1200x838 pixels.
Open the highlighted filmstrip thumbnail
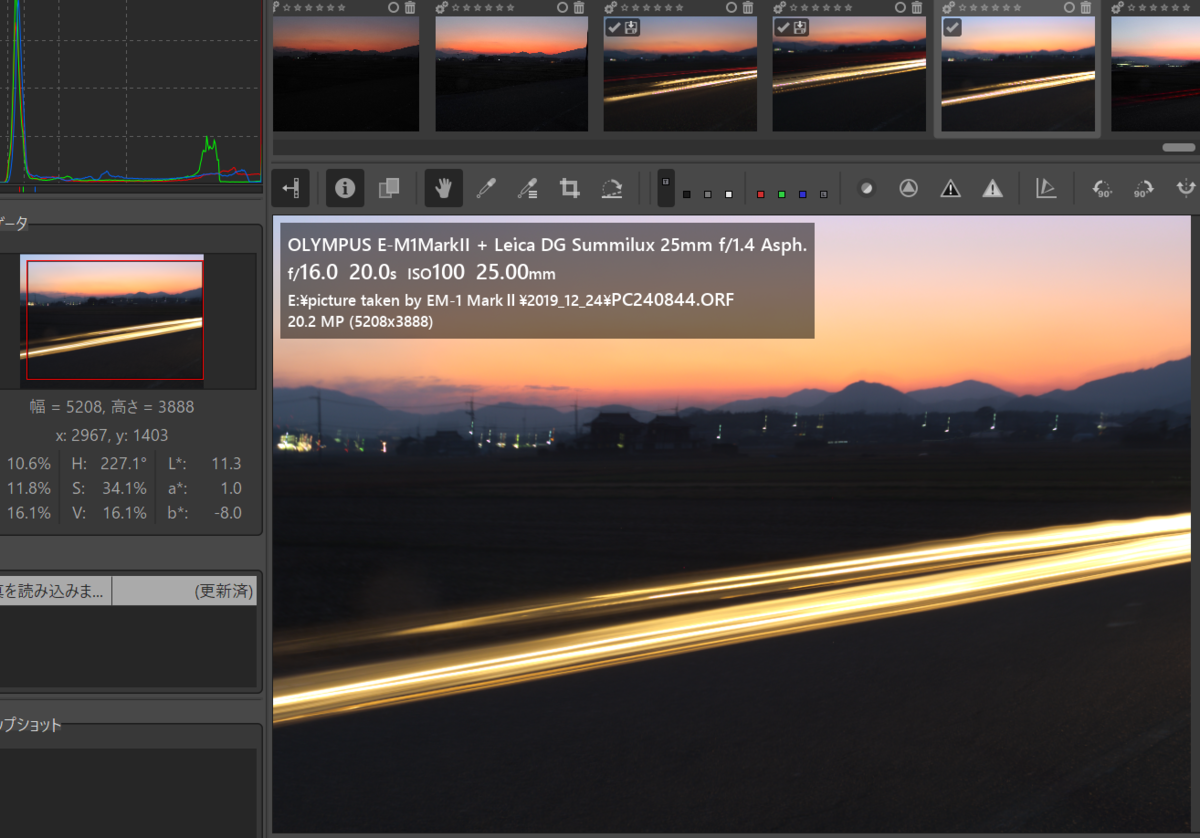(1018, 74)
